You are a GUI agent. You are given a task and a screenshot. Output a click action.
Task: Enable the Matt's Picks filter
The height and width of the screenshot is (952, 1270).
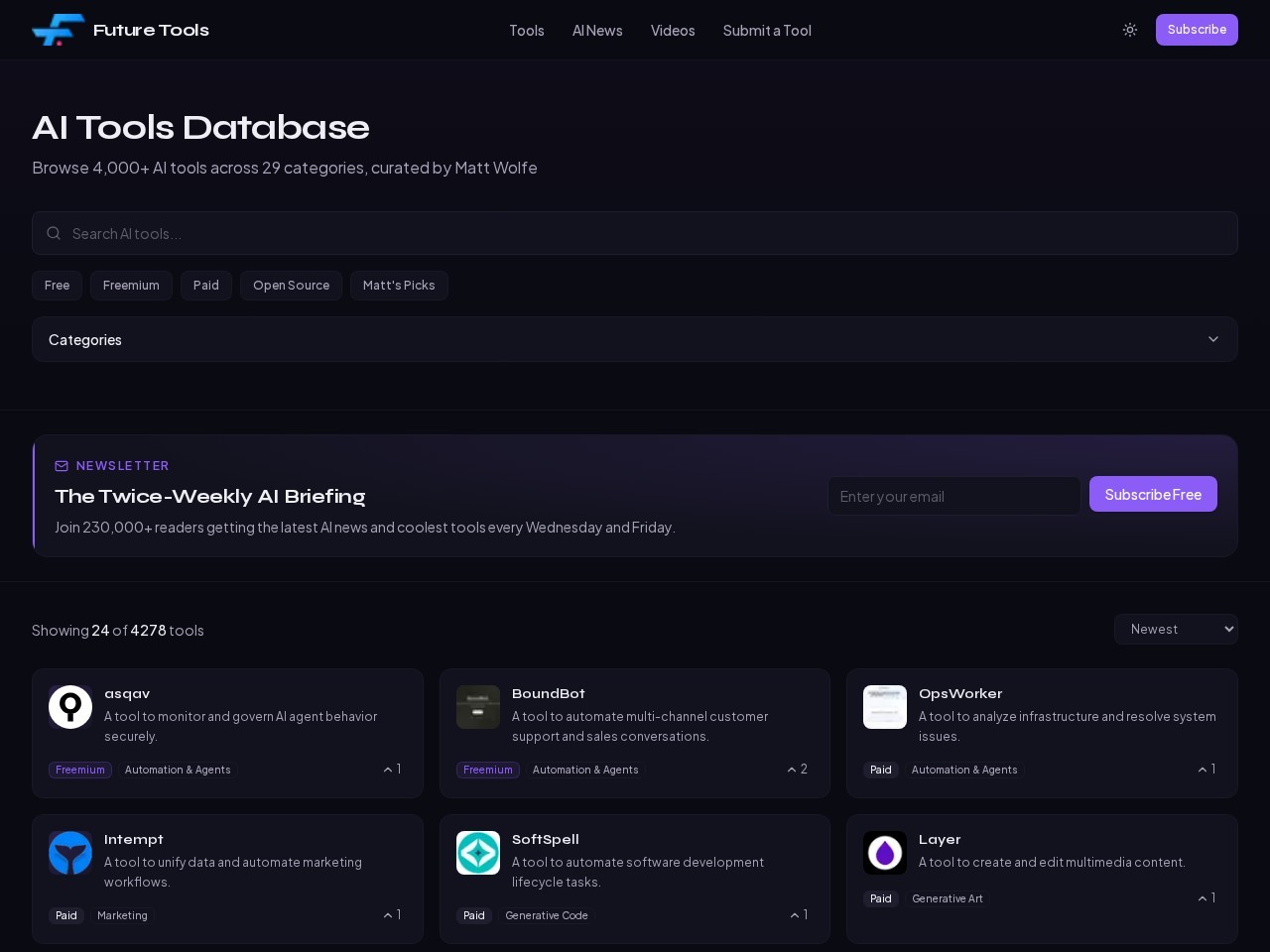click(x=399, y=286)
